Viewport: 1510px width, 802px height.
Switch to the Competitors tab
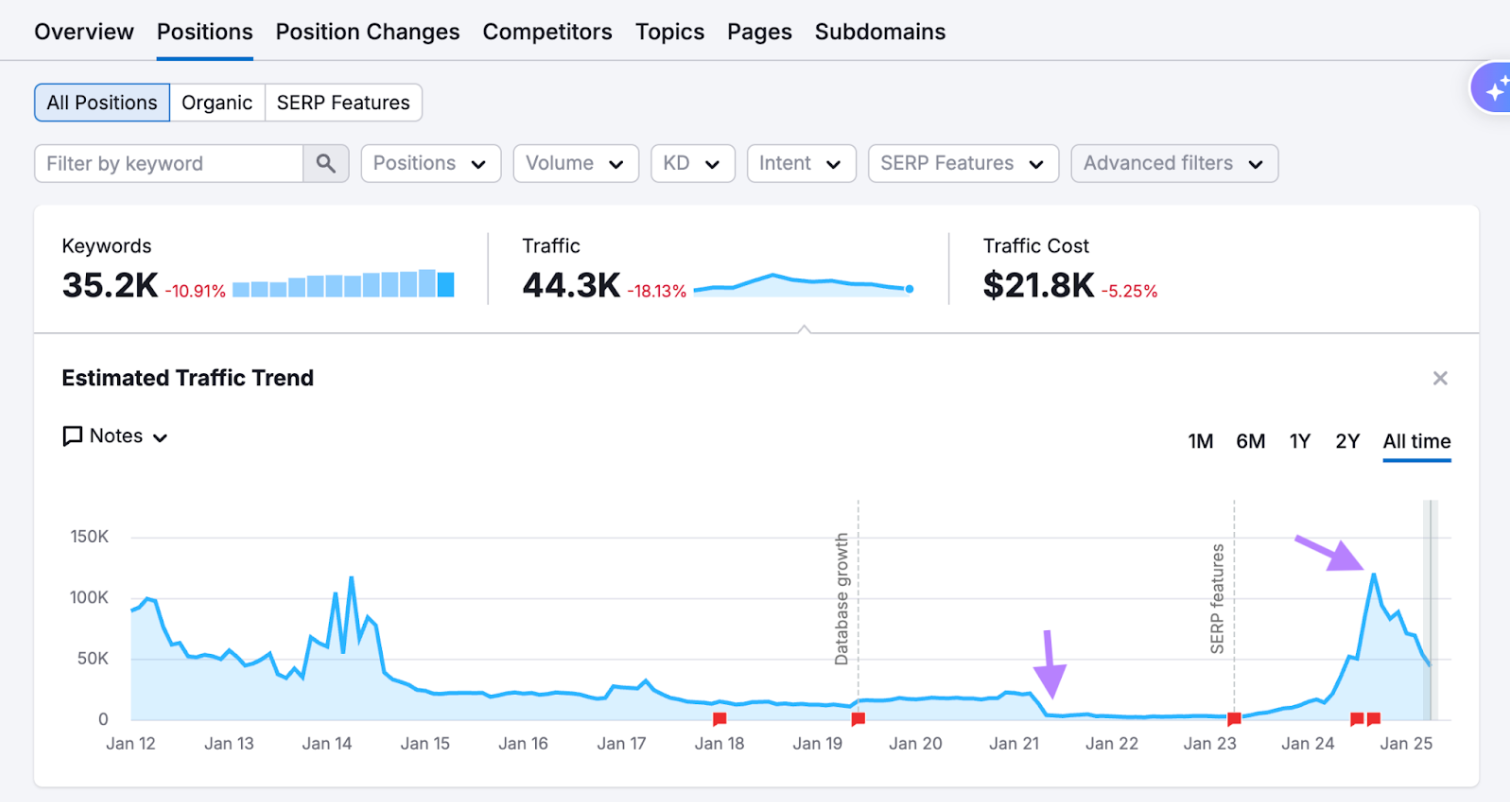(x=547, y=31)
